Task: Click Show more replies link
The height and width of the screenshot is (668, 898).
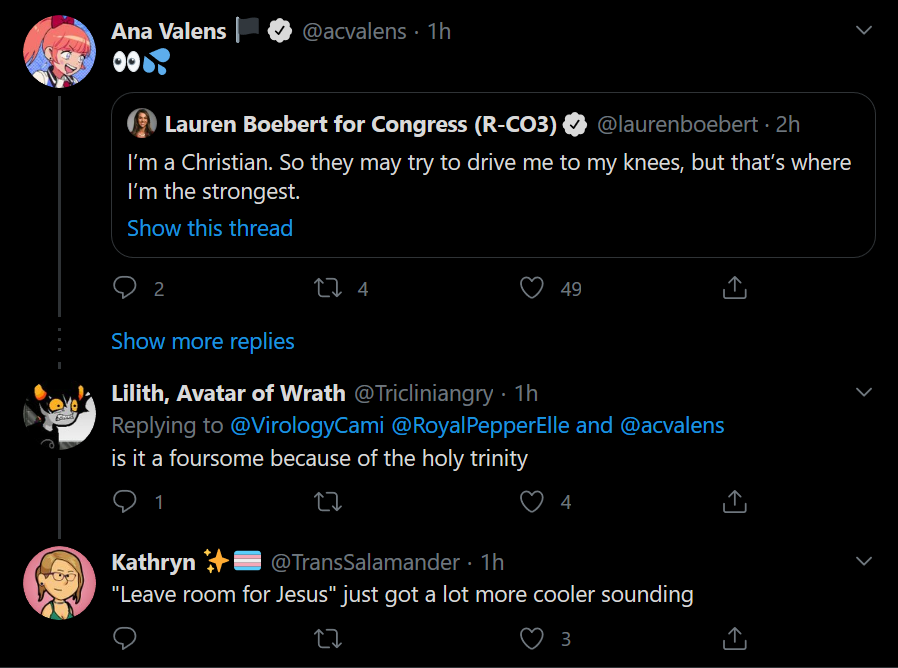Action: tap(203, 341)
